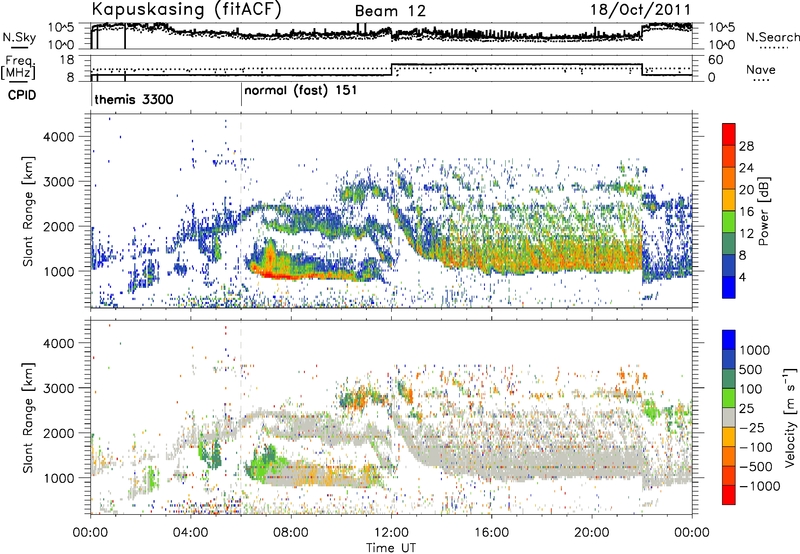The image size is (800, 554).
Task: Pick the Power colorbar segment between 4 and 8
Action: (729, 266)
